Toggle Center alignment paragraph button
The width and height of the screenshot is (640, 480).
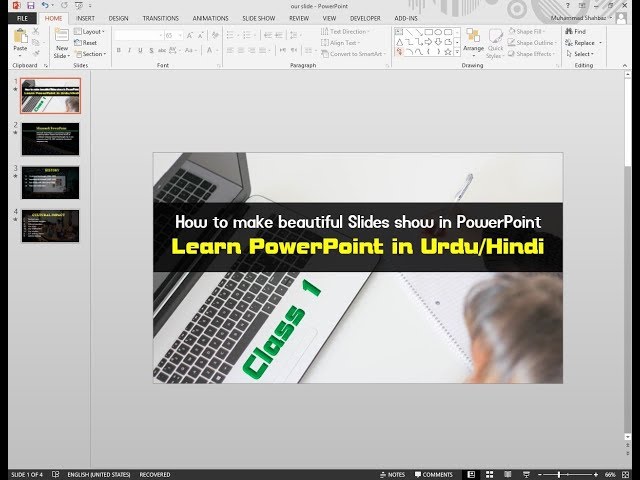pos(241,50)
